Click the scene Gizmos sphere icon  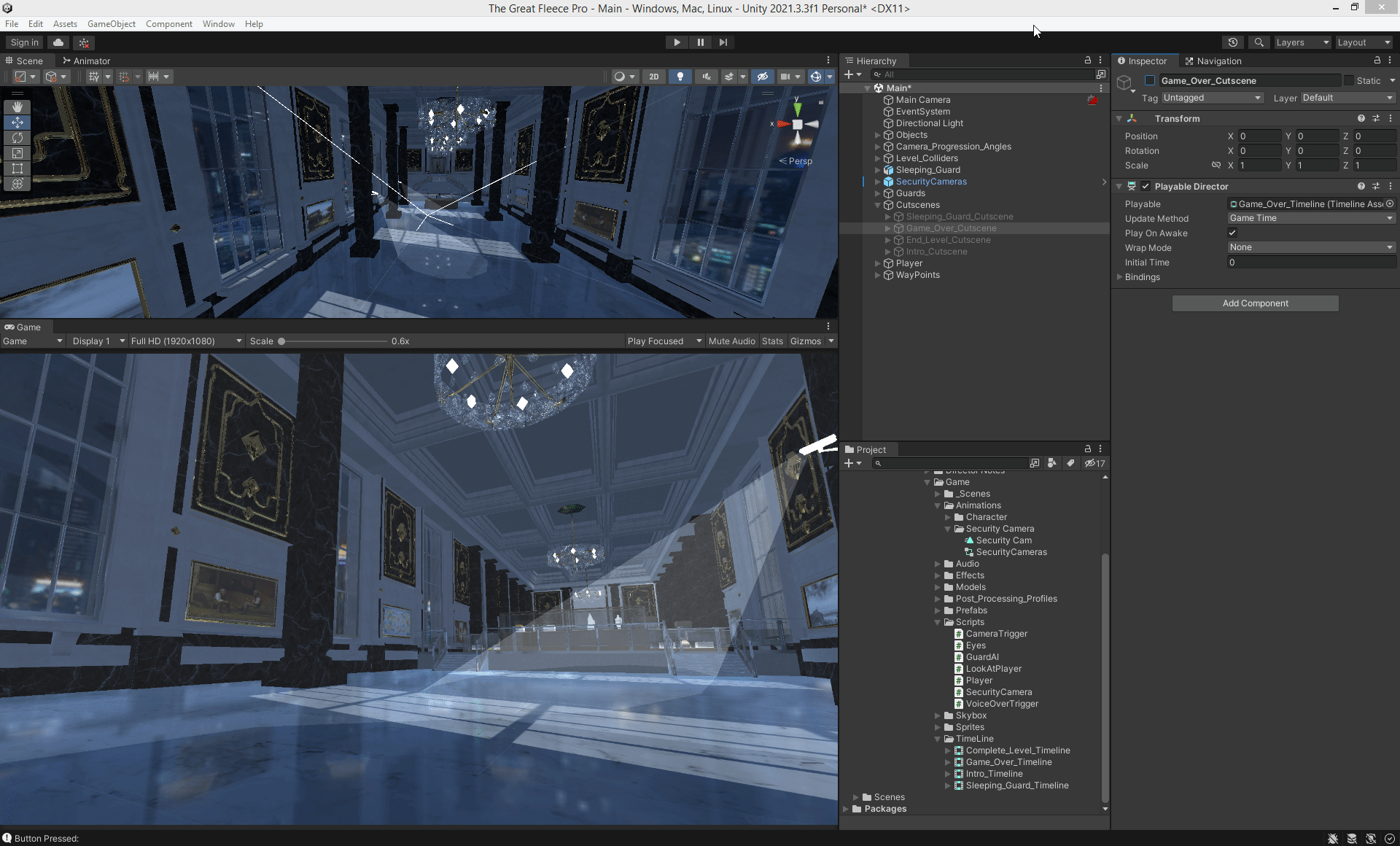click(816, 77)
